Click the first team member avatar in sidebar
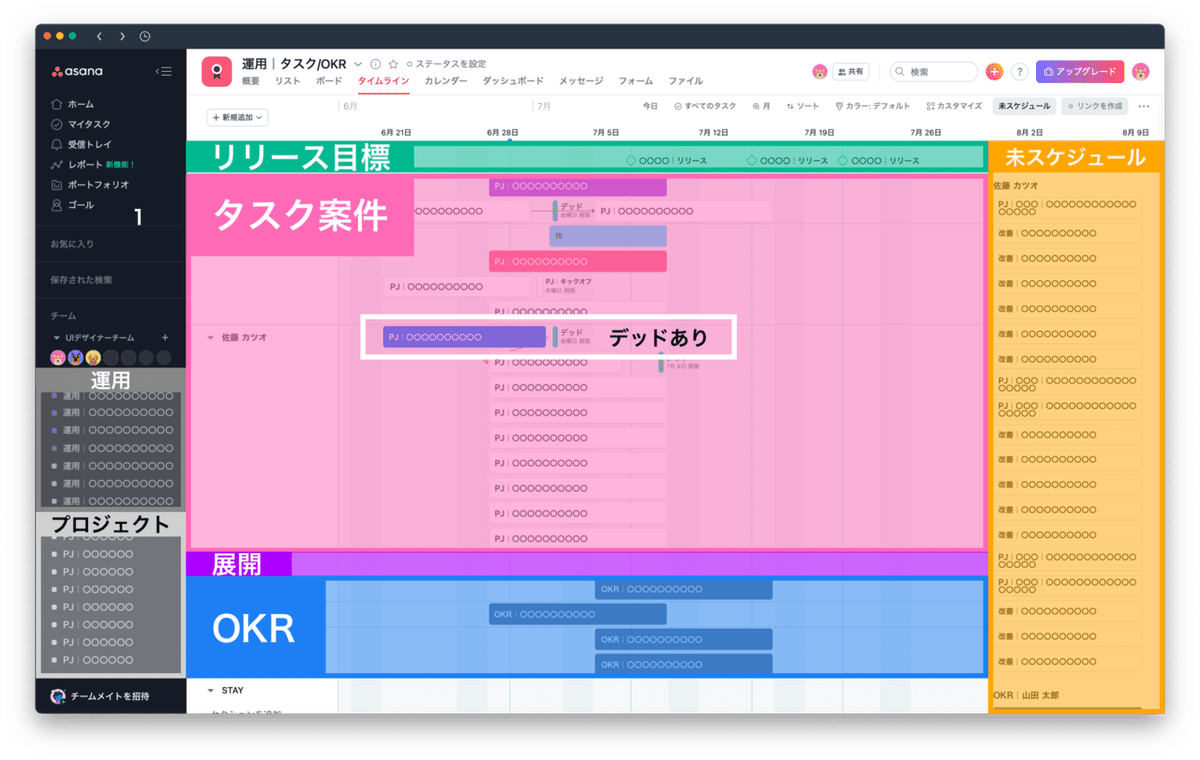Screen dimensions: 1200x760 click(x=58, y=357)
